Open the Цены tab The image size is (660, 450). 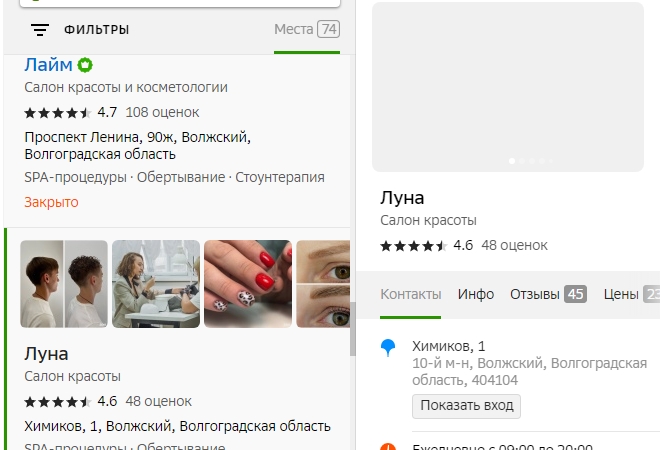coord(620,294)
